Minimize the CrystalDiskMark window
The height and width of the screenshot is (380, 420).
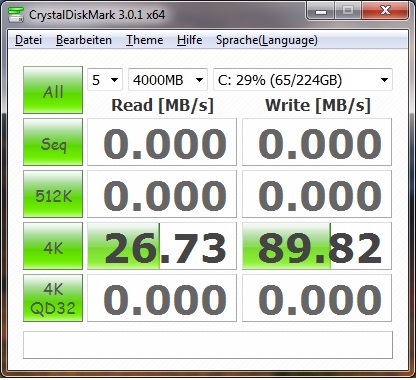tap(321, 11)
